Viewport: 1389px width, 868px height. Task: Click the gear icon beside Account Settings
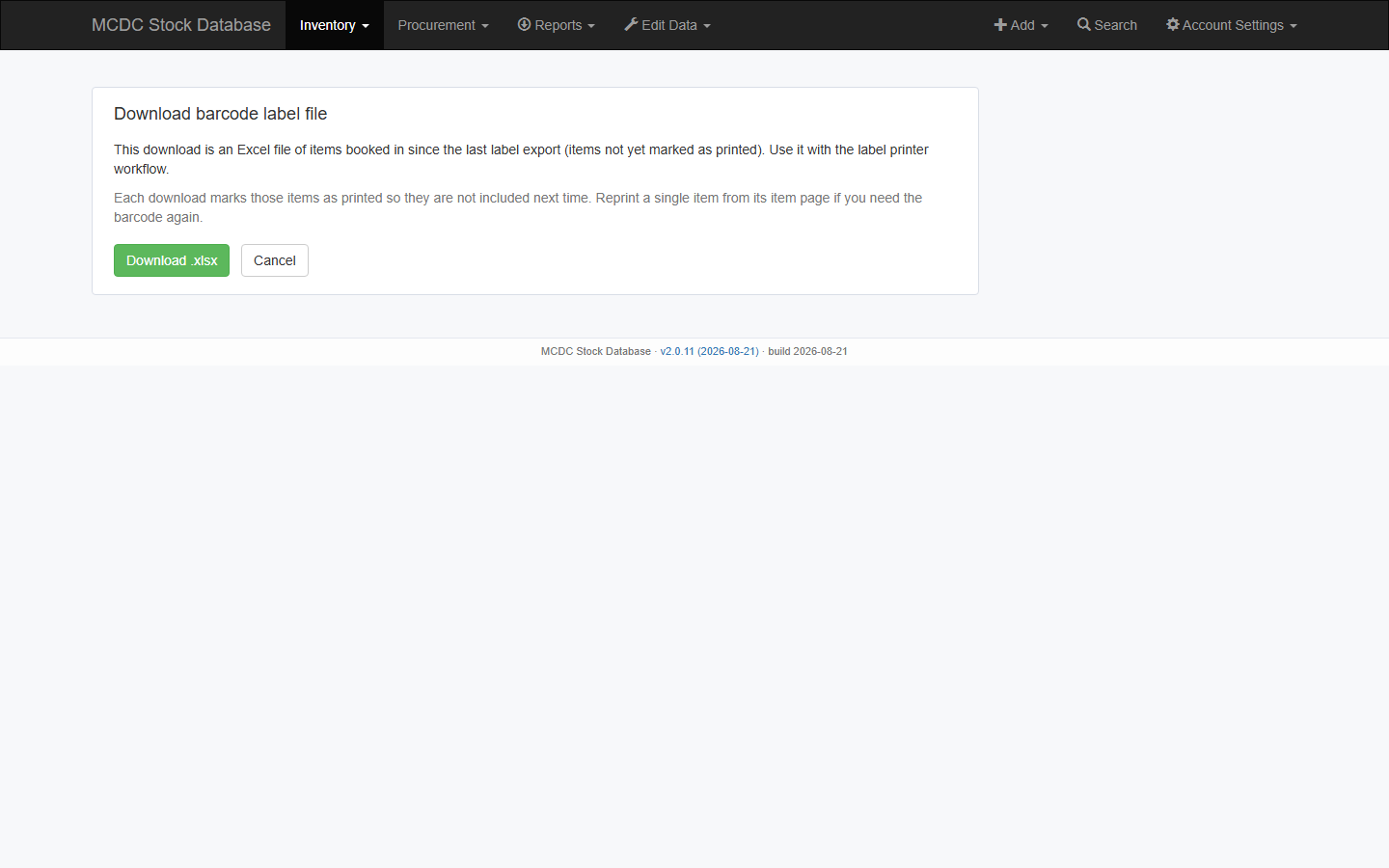tap(1173, 24)
